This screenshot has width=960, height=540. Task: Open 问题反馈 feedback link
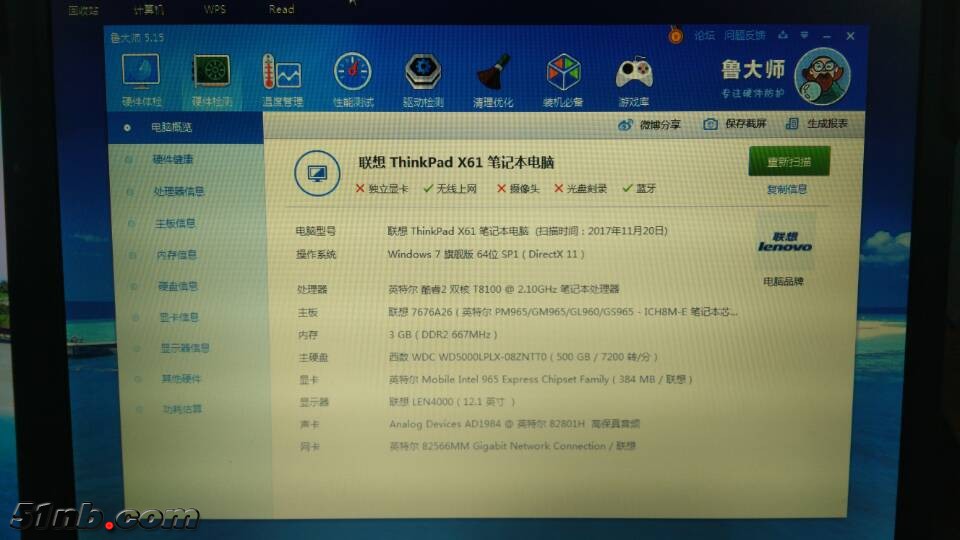744,36
